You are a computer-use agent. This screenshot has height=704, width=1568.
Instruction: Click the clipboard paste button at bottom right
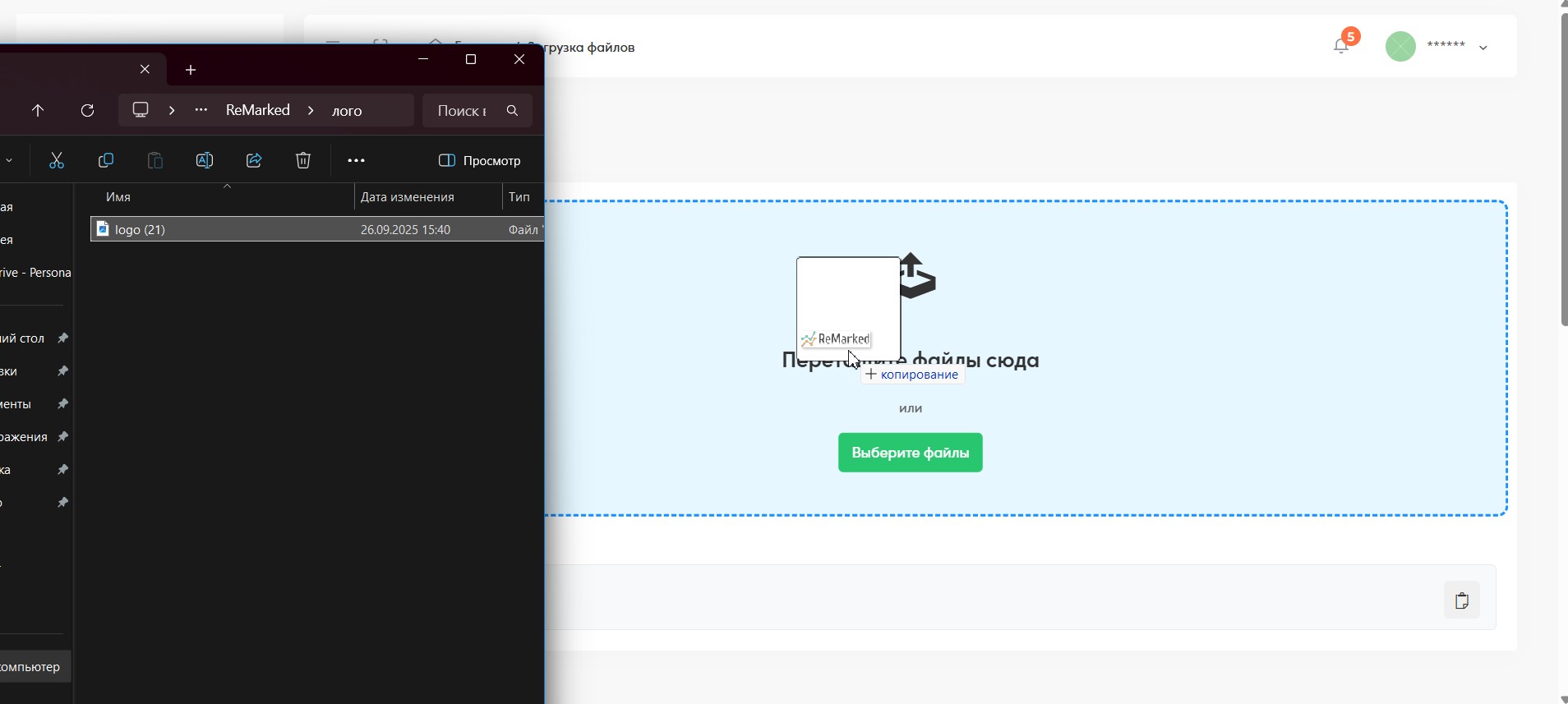point(1462,600)
